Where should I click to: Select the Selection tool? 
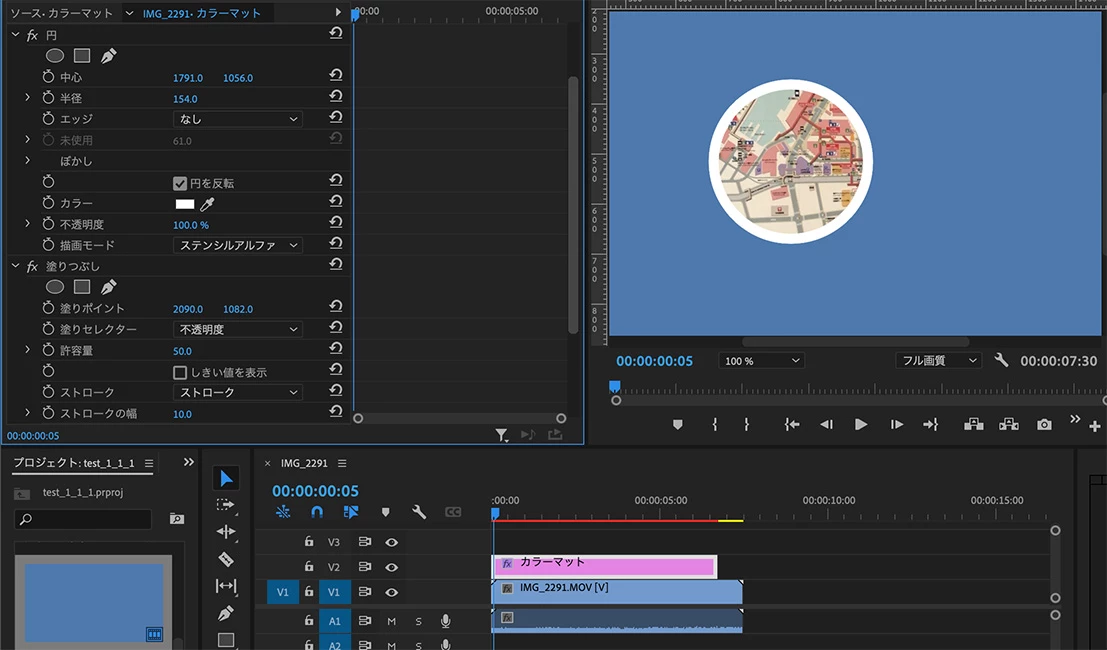(x=226, y=479)
